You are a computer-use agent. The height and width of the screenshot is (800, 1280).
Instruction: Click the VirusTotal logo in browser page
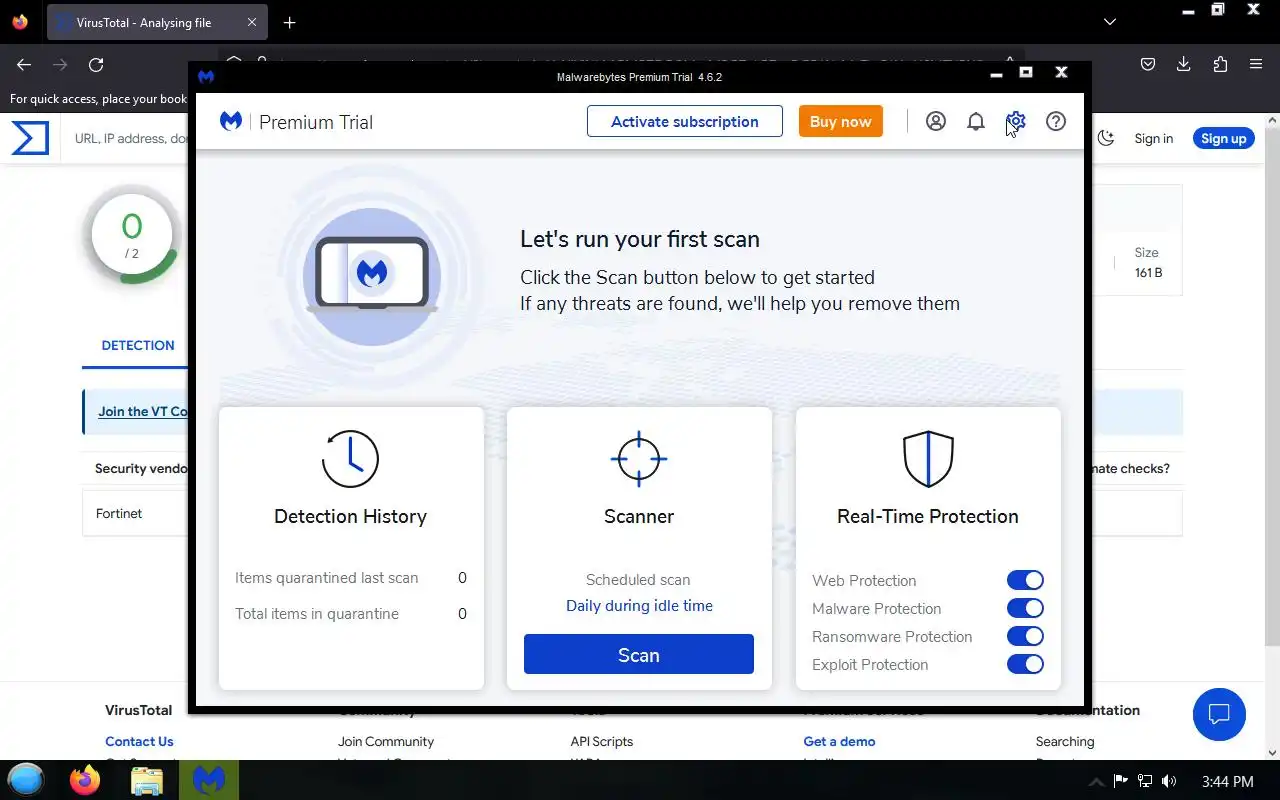click(30, 138)
